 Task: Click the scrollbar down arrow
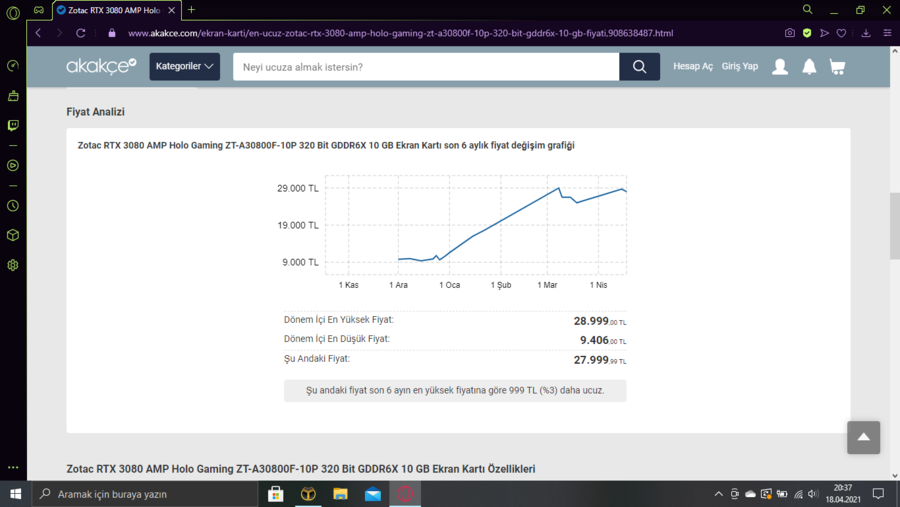(894, 475)
